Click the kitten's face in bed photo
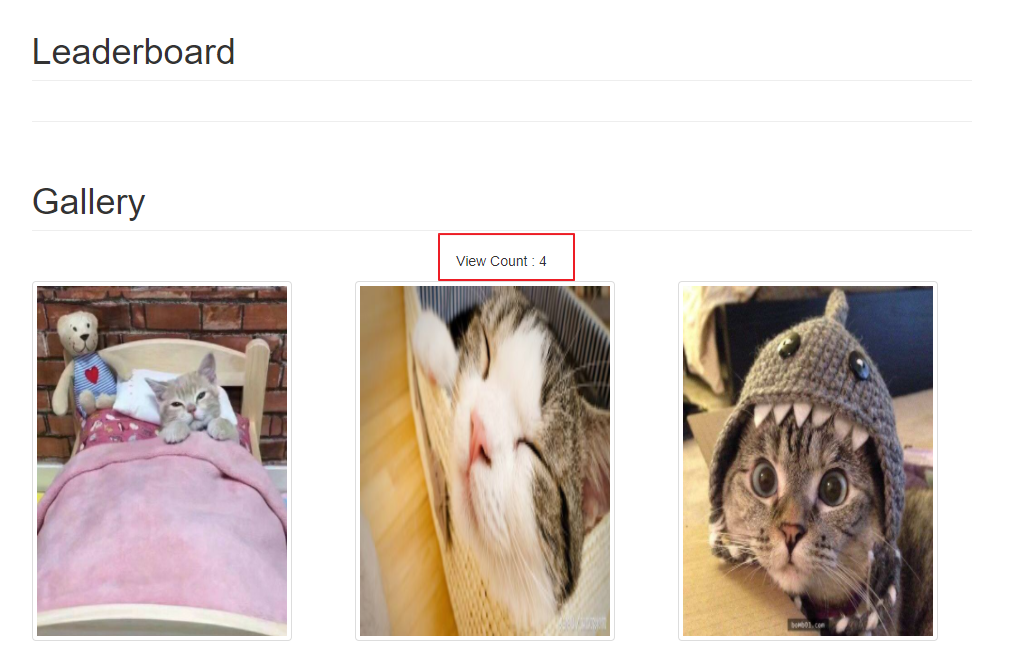Viewport: 1009px width, 657px height. (x=188, y=400)
